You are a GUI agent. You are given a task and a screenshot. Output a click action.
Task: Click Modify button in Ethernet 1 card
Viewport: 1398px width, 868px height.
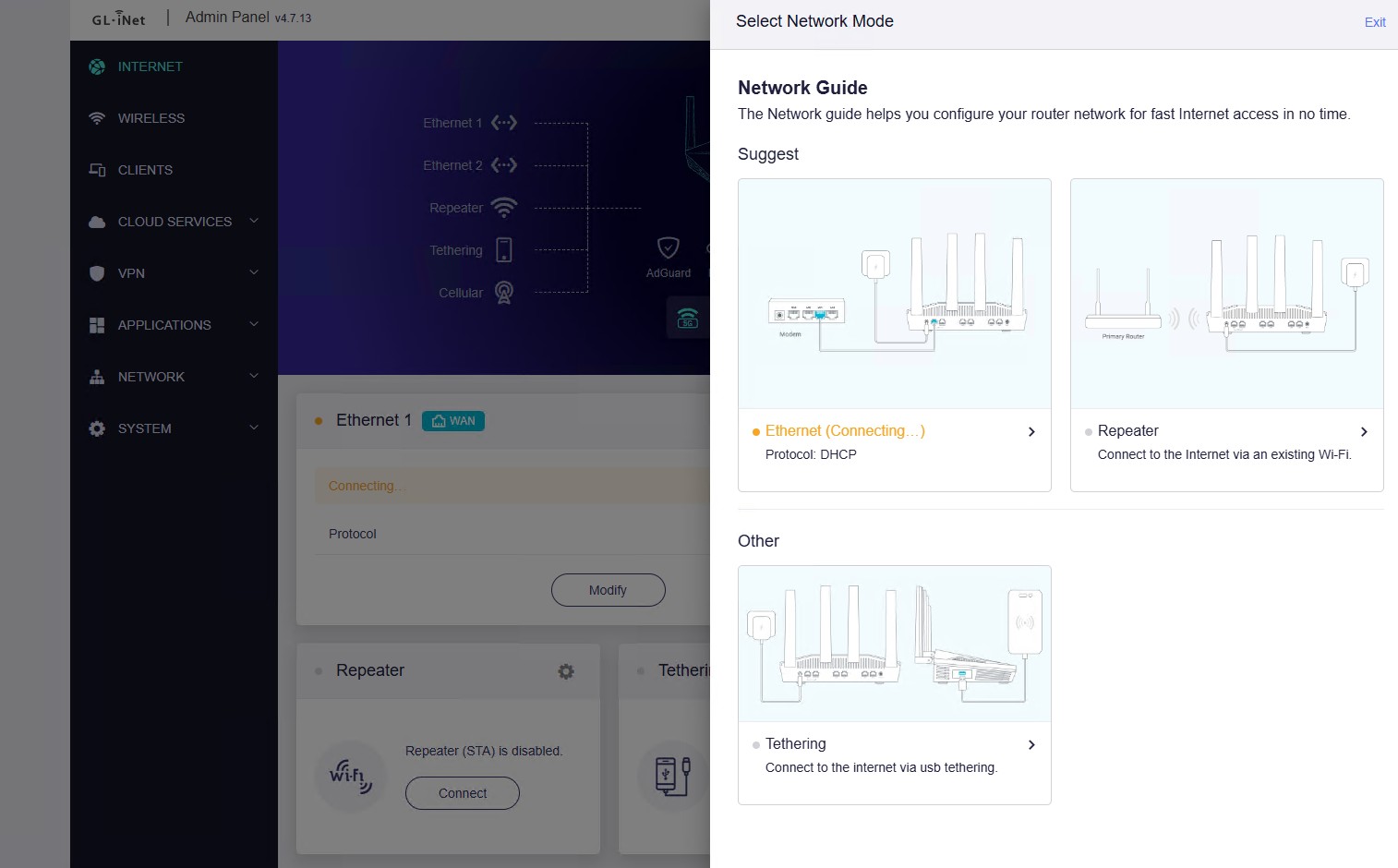(609, 590)
